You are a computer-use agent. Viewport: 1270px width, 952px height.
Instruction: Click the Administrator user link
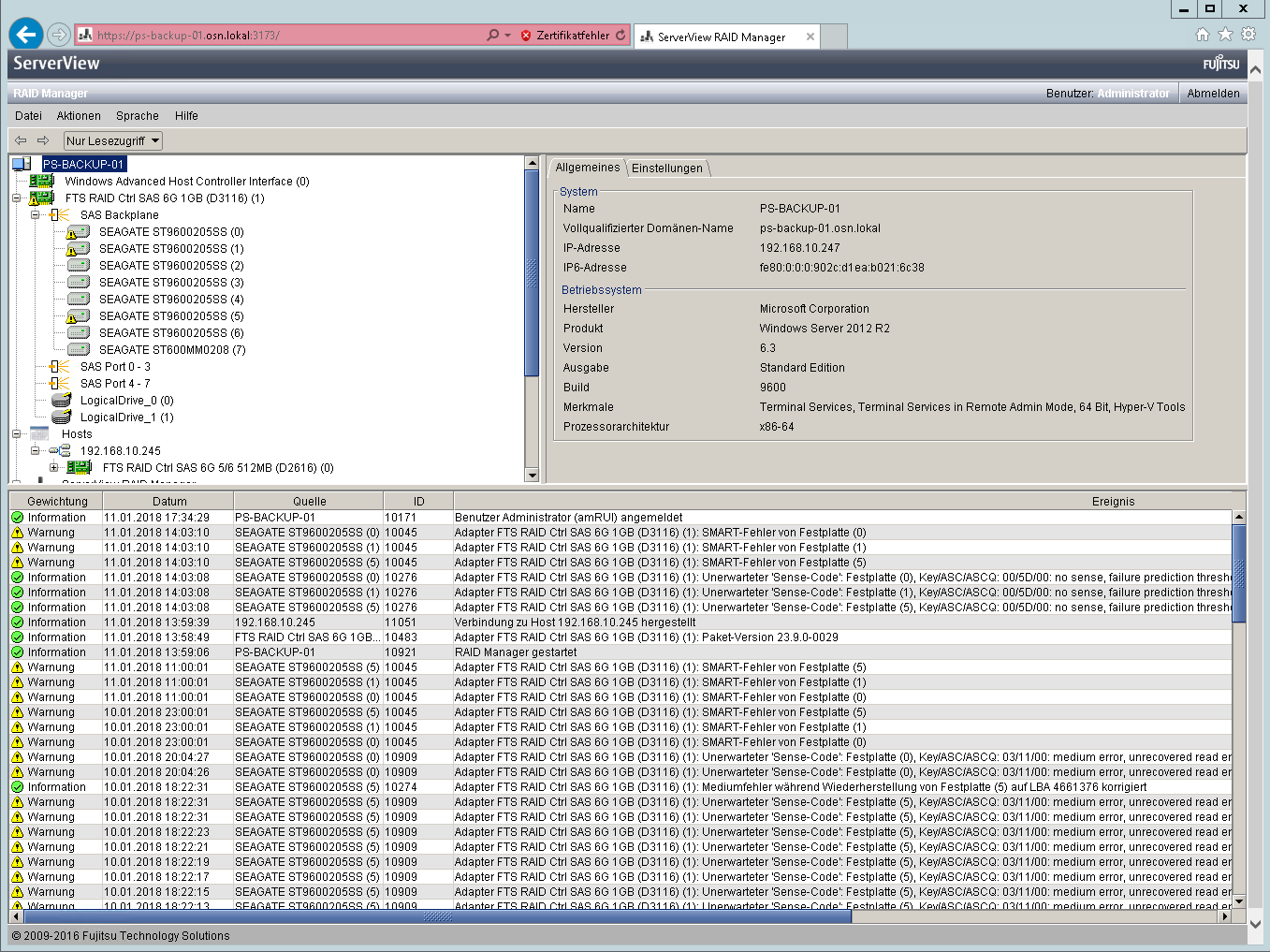coord(1132,94)
